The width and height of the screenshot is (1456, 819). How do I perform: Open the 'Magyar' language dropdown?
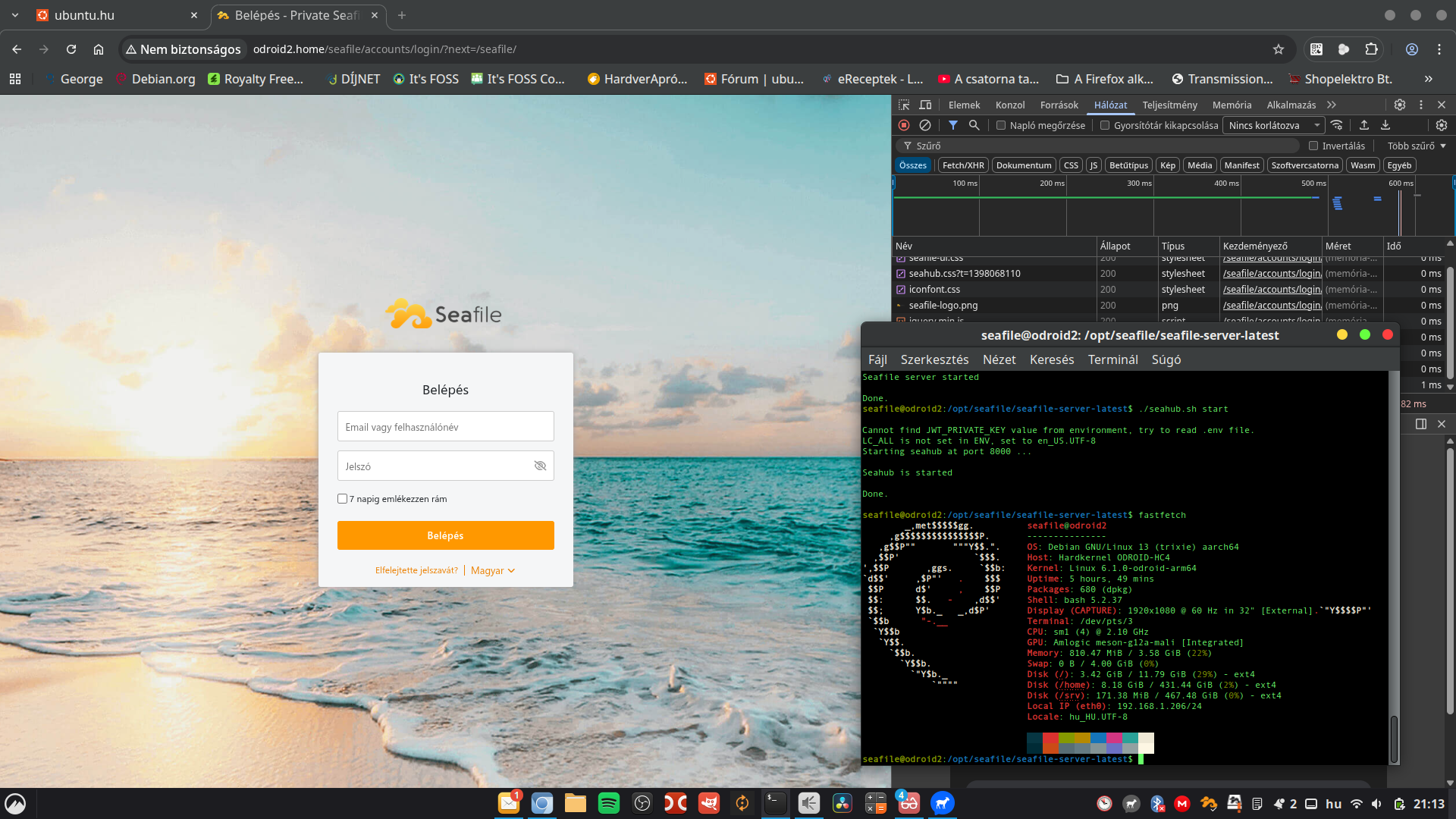coord(493,570)
